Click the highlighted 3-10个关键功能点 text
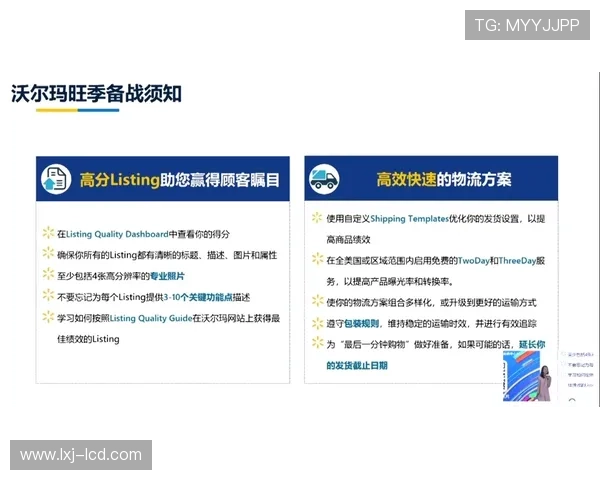Image resolution: width=600 pixels, height=480 pixels. point(198,297)
